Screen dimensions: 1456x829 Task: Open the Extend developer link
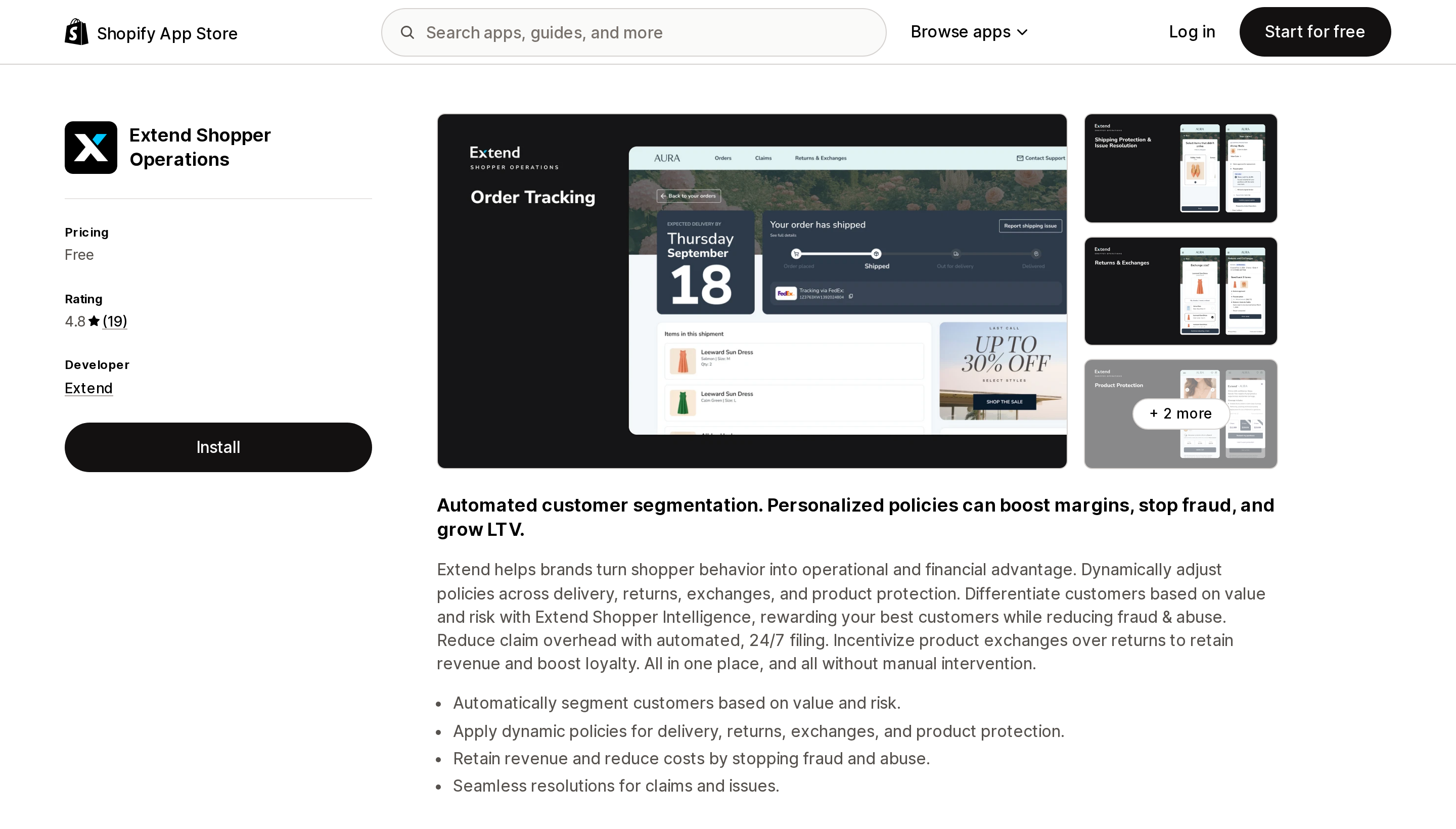89,388
